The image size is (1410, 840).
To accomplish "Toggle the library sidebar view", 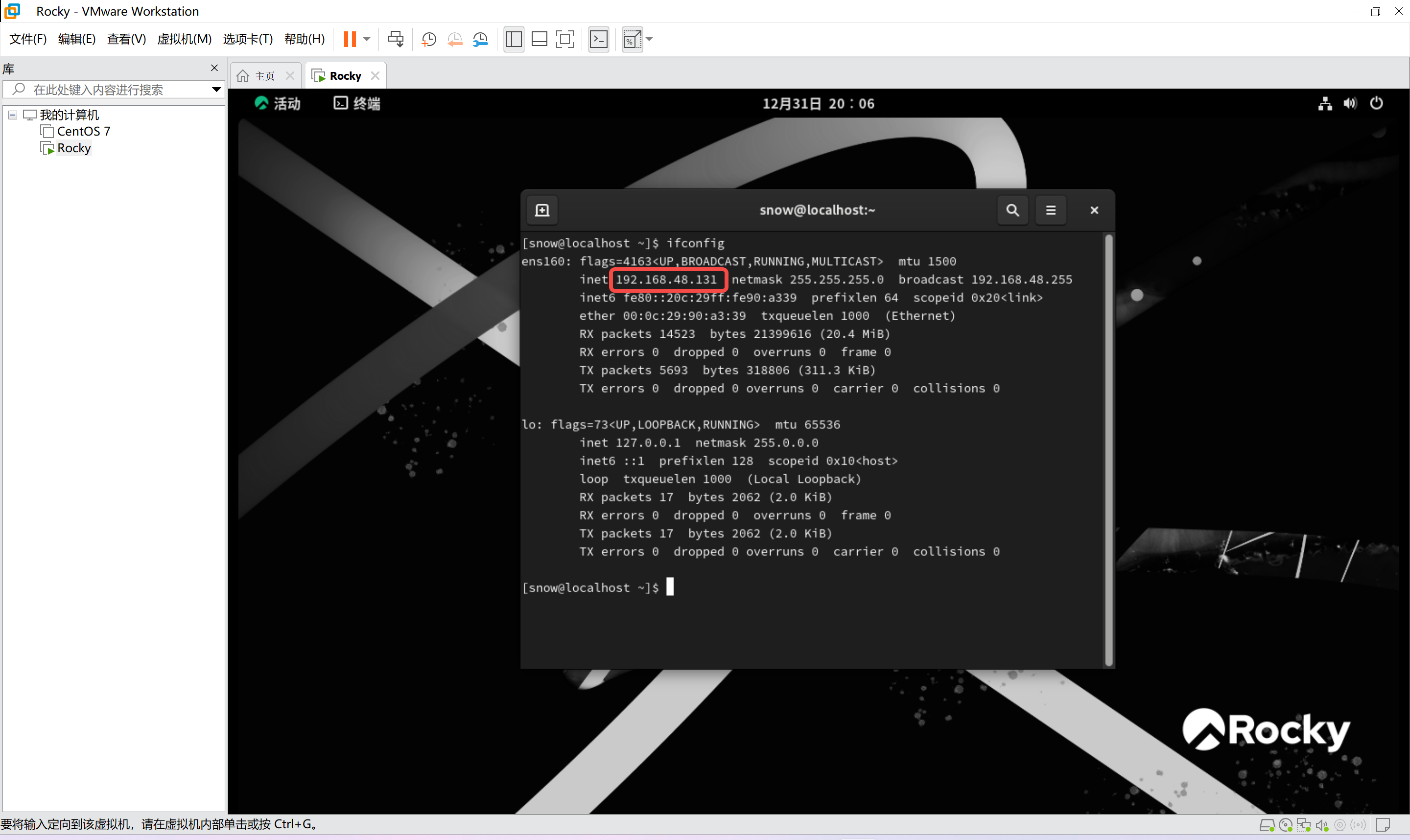I will click(514, 39).
